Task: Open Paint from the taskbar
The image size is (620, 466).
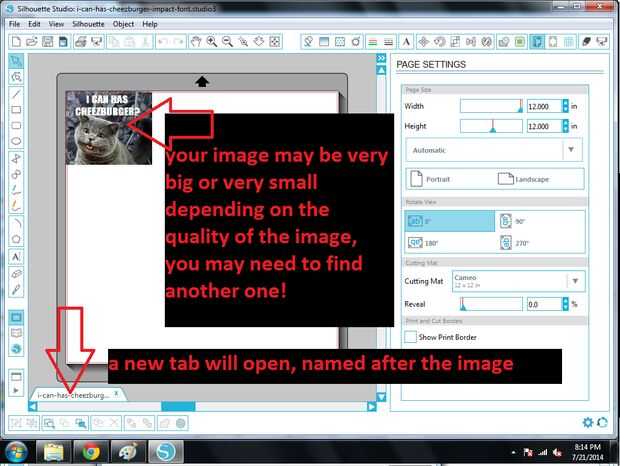Action: pyautogui.click(x=128, y=452)
